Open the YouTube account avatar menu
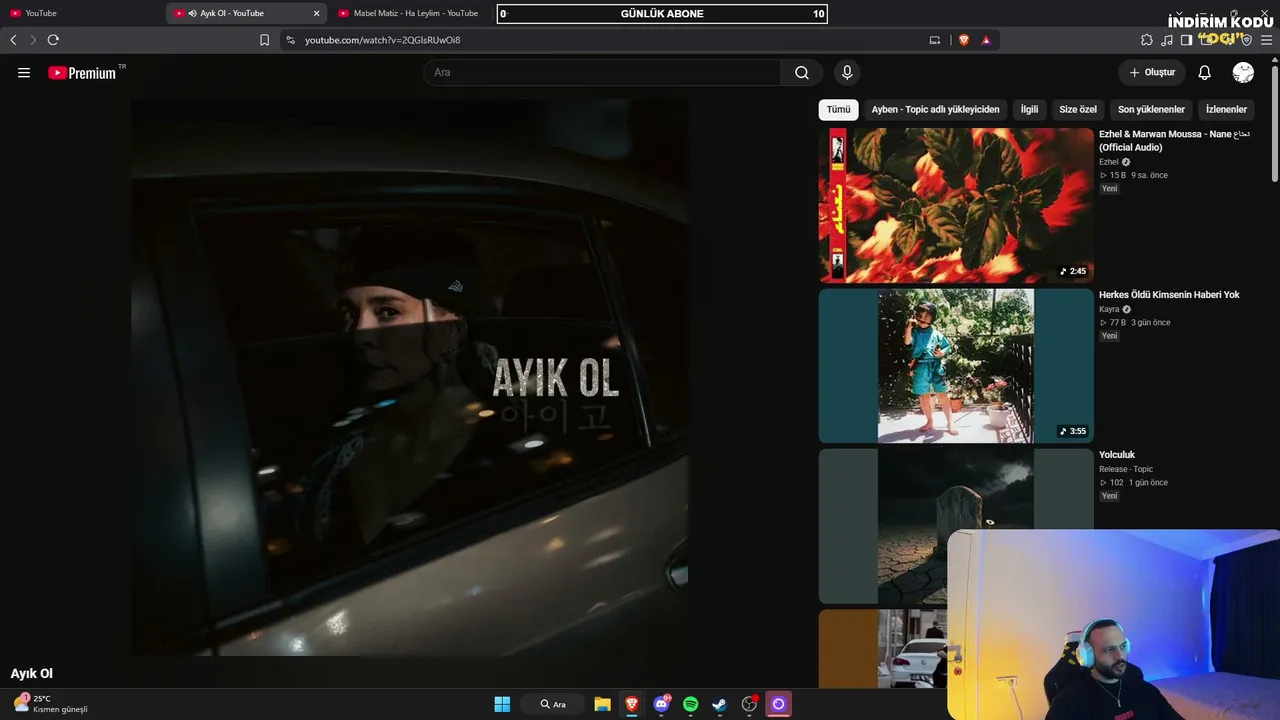The image size is (1280, 720). click(1243, 73)
